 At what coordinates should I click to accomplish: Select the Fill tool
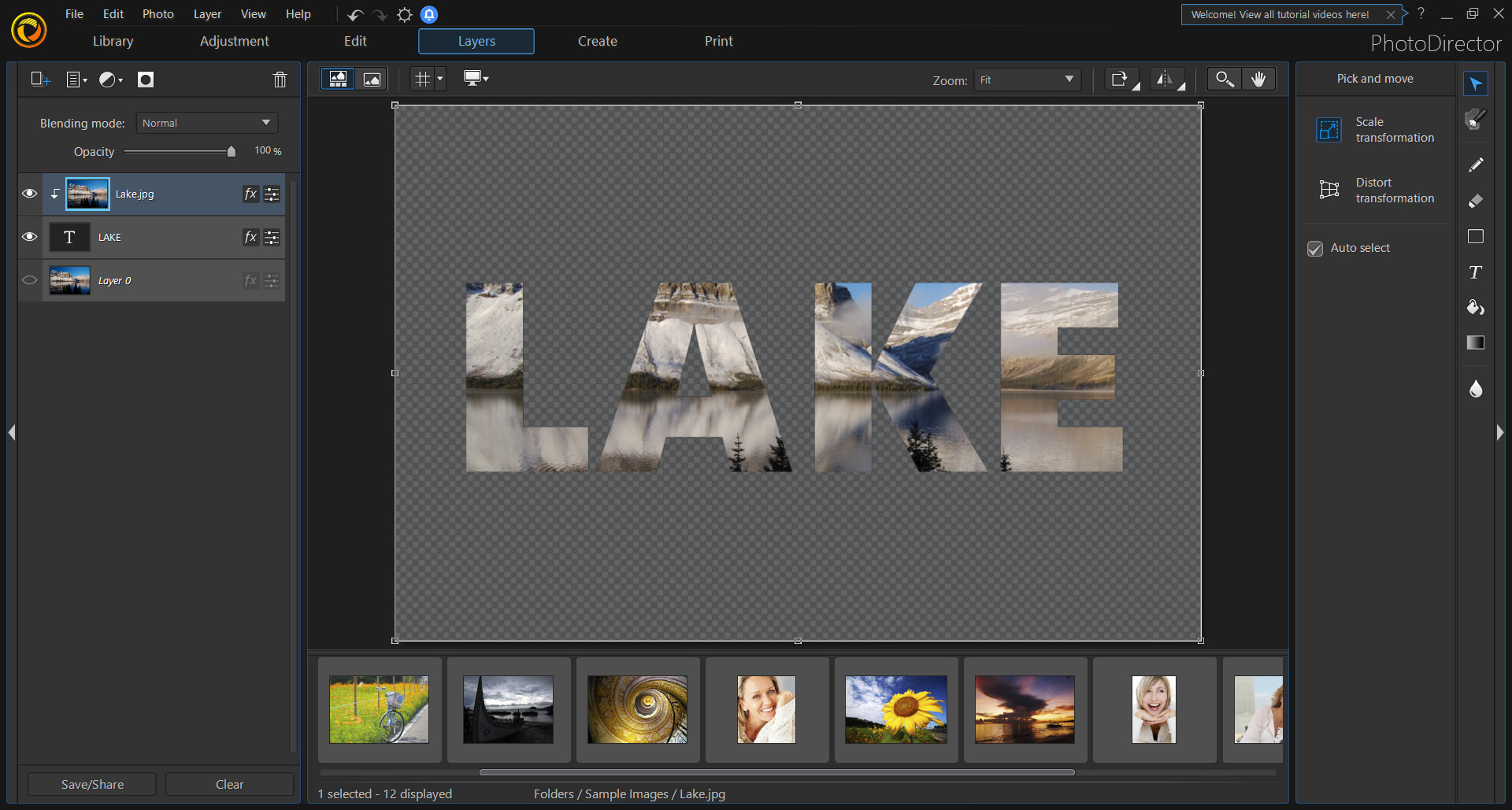click(x=1477, y=307)
